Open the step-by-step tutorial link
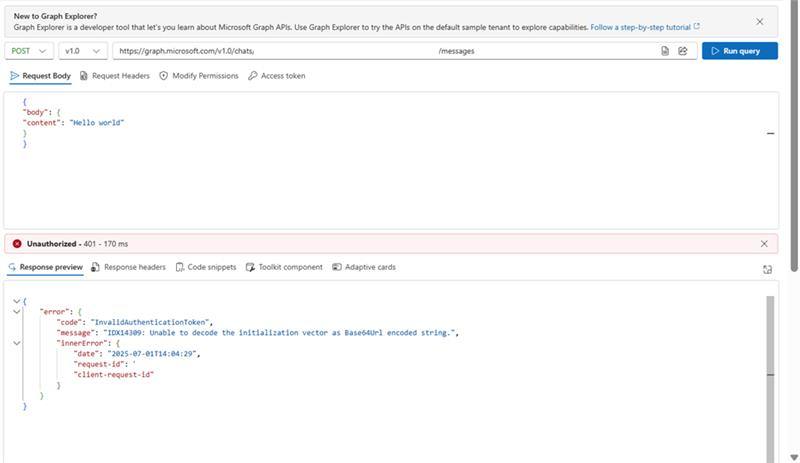The height and width of the screenshot is (463, 800). [x=645, y=28]
